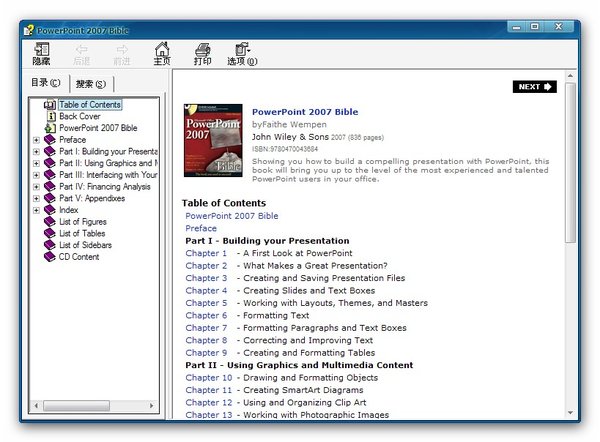Expand the Index tree node
Viewport: 600px width, 442px height.
[36, 210]
